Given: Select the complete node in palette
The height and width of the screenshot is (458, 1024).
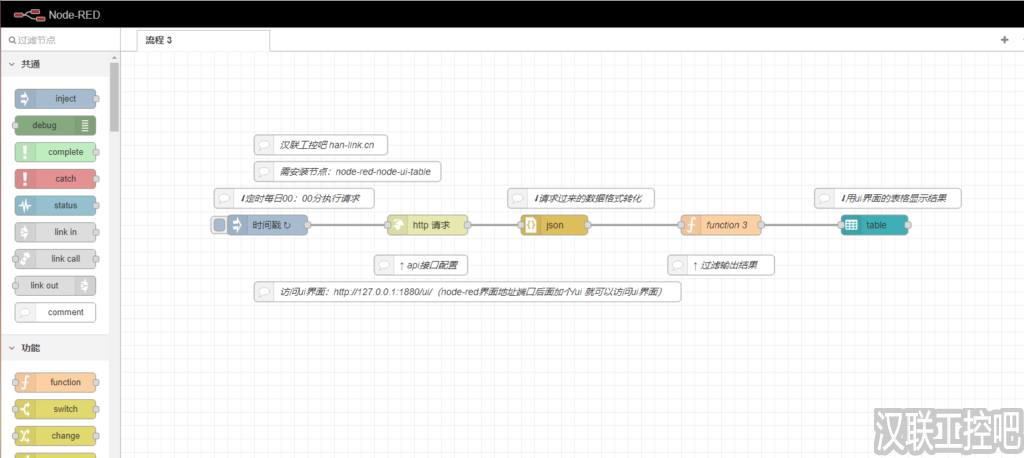Looking at the screenshot, I should coord(56,152).
